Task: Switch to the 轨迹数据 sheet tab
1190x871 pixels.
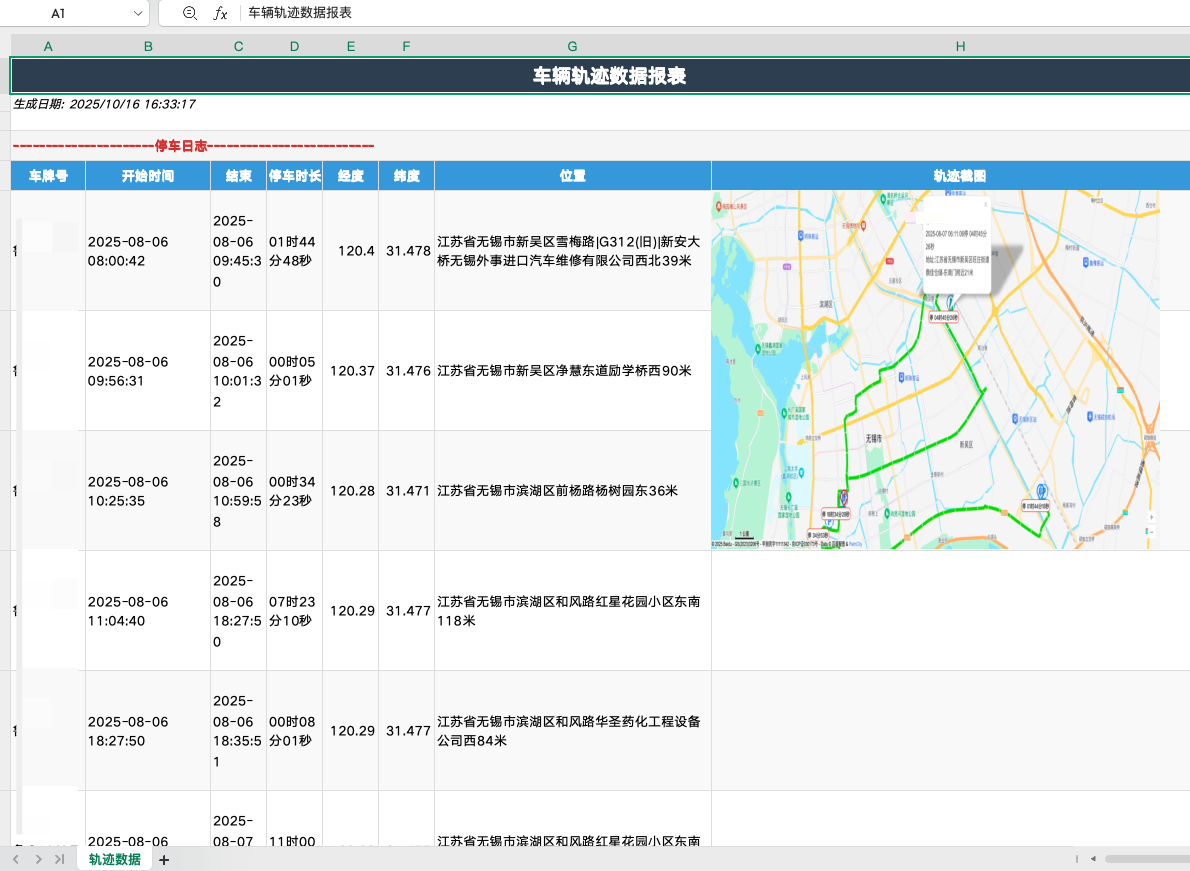Action: [x=115, y=860]
